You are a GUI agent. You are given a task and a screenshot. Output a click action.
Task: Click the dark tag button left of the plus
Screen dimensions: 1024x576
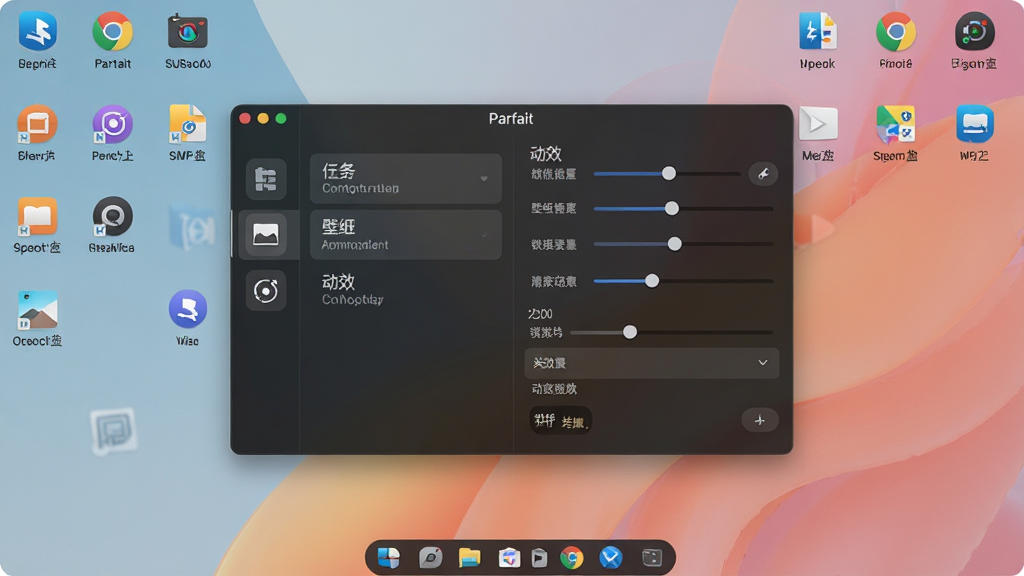[x=560, y=421]
